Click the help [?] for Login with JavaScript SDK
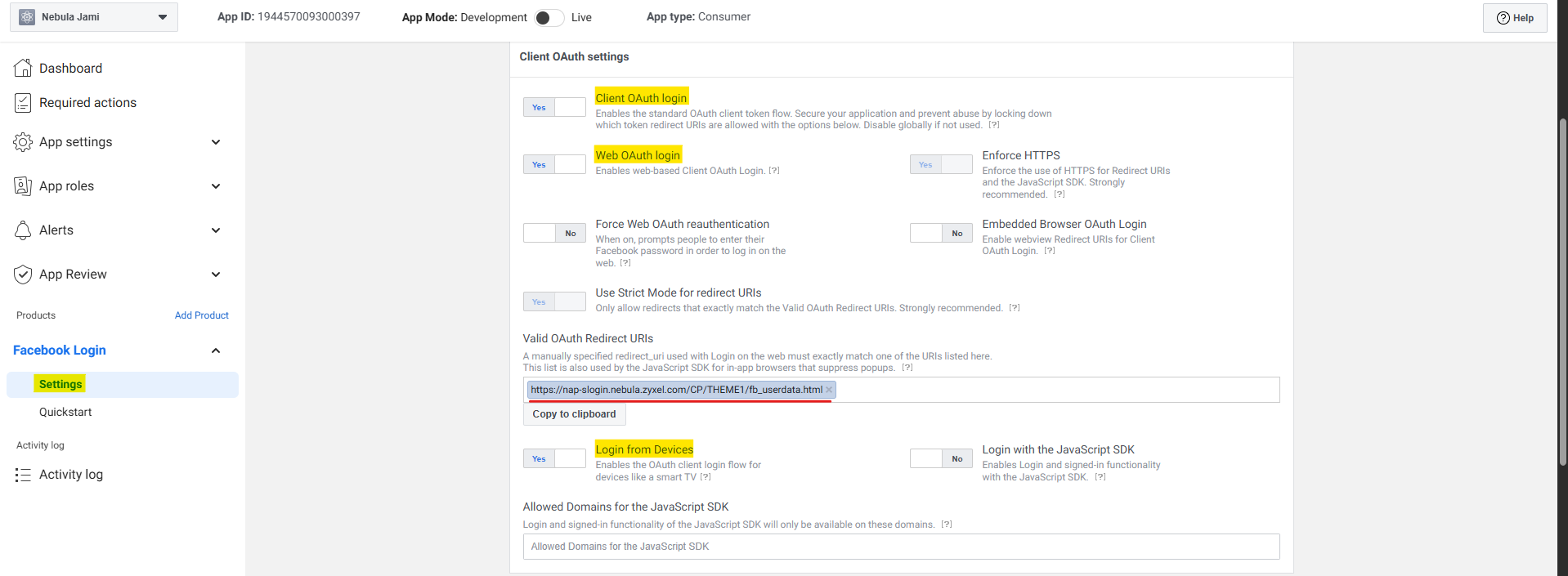Image resolution: width=1568 pixels, height=576 pixels. pyautogui.click(x=1100, y=477)
